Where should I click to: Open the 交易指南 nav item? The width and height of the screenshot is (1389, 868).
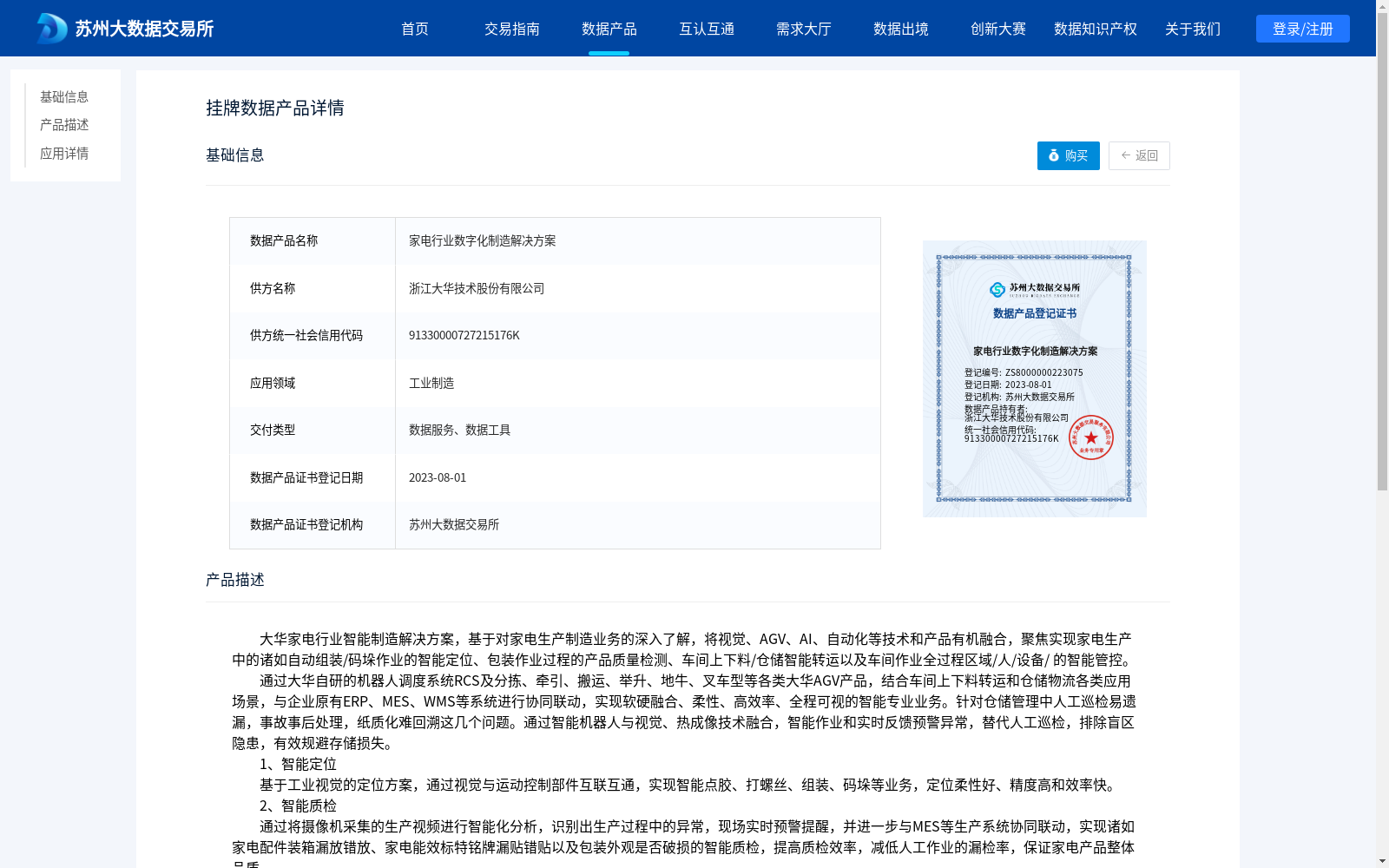pyautogui.click(x=512, y=29)
